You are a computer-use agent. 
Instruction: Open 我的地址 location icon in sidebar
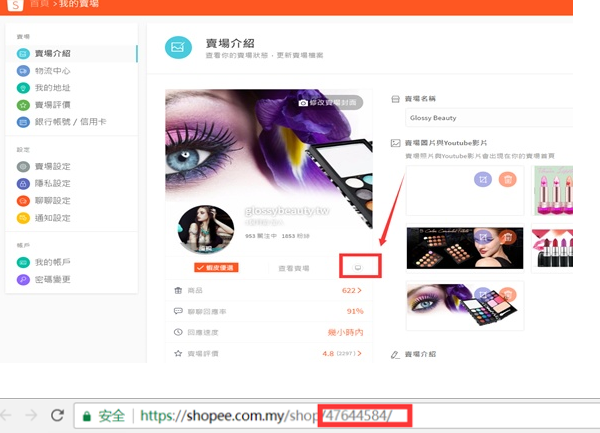(x=23, y=88)
